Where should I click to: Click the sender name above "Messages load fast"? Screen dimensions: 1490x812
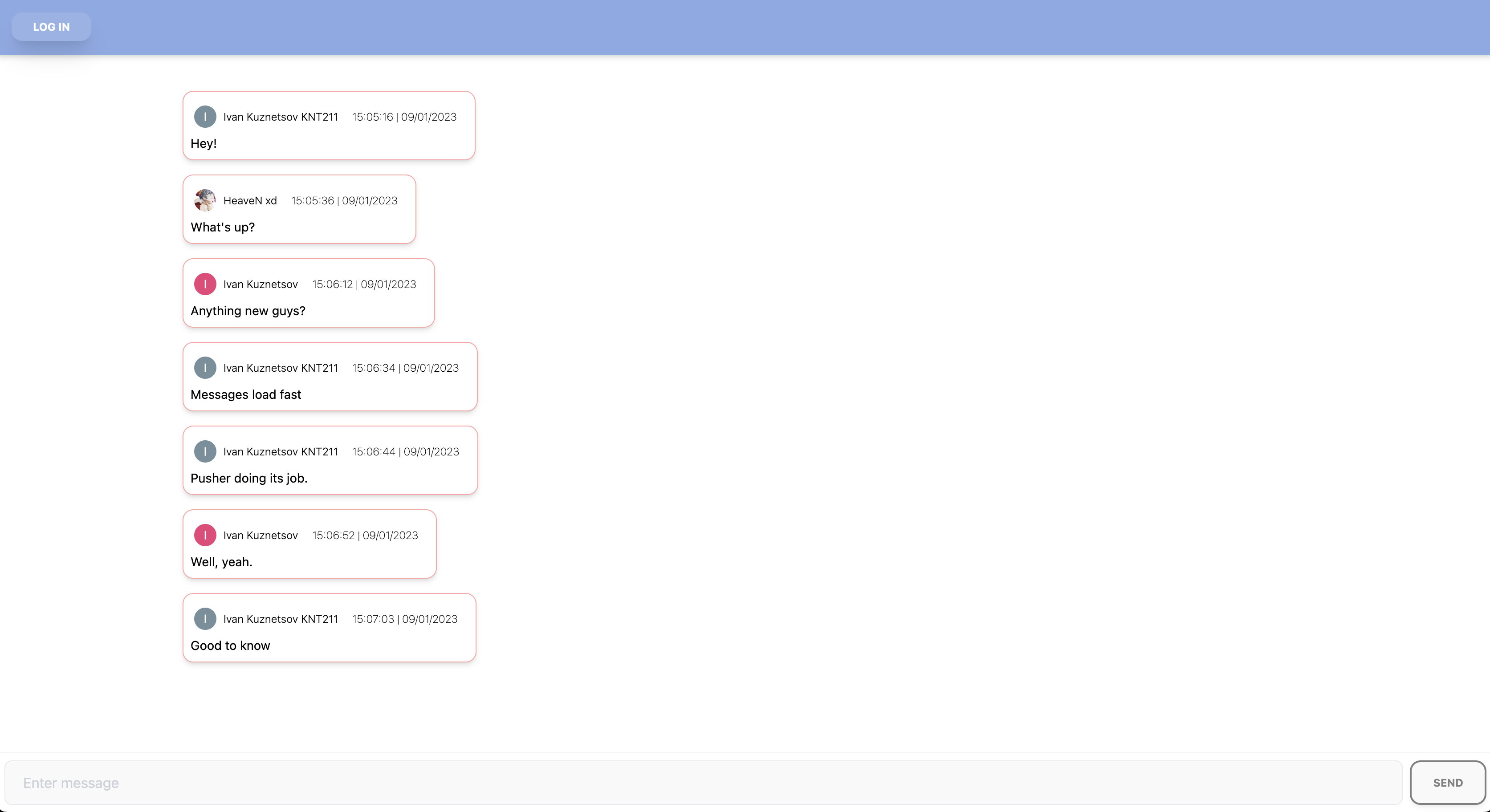coord(281,368)
